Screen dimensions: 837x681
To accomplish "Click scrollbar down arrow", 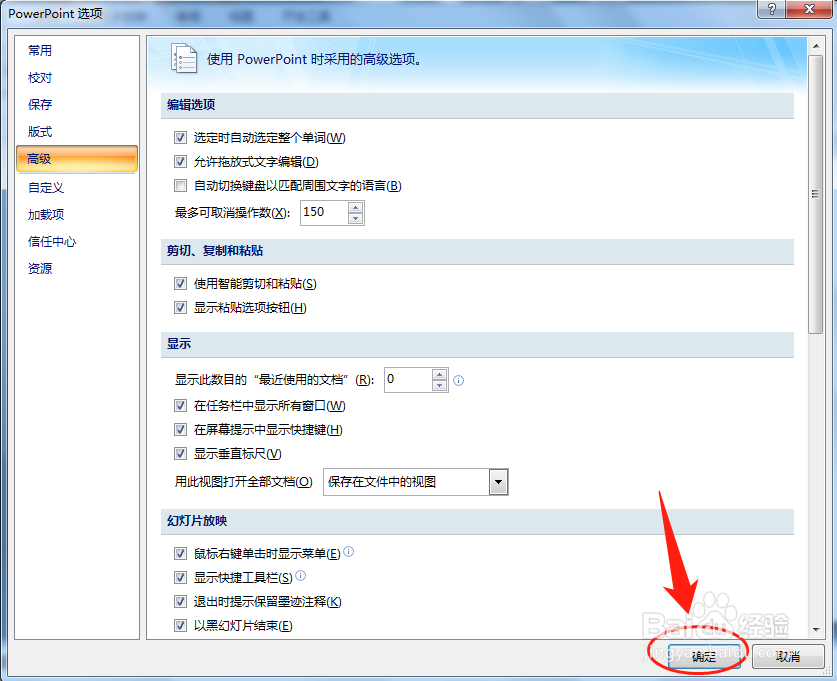I will 816,630.
